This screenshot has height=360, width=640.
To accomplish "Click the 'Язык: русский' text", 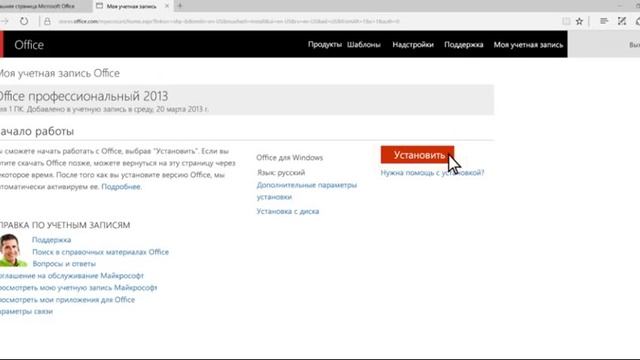I will [281, 172].
